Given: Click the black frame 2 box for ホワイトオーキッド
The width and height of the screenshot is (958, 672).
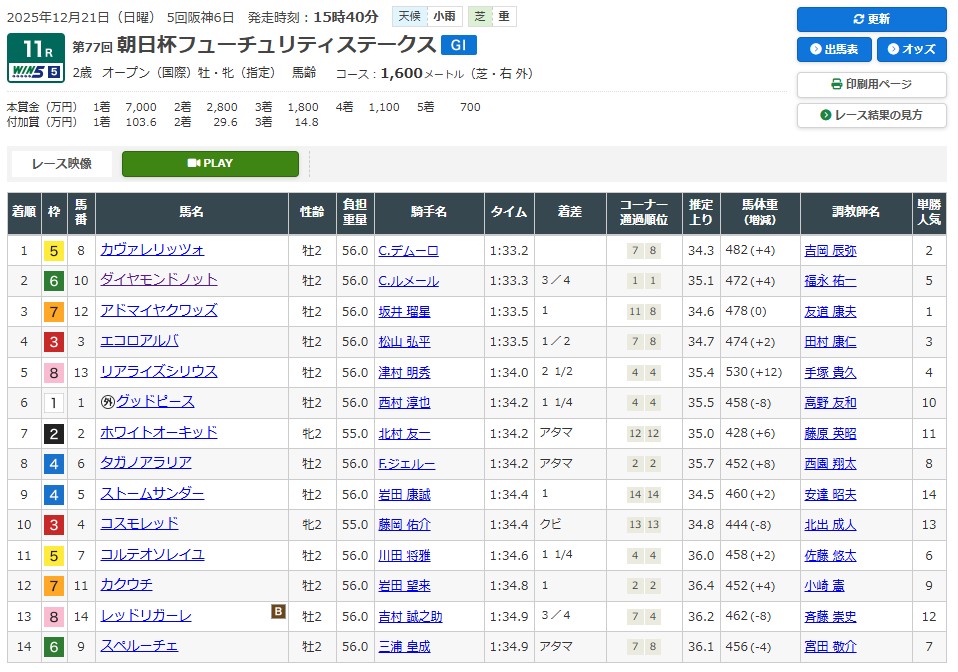Looking at the screenshot, I should [53, 434].
